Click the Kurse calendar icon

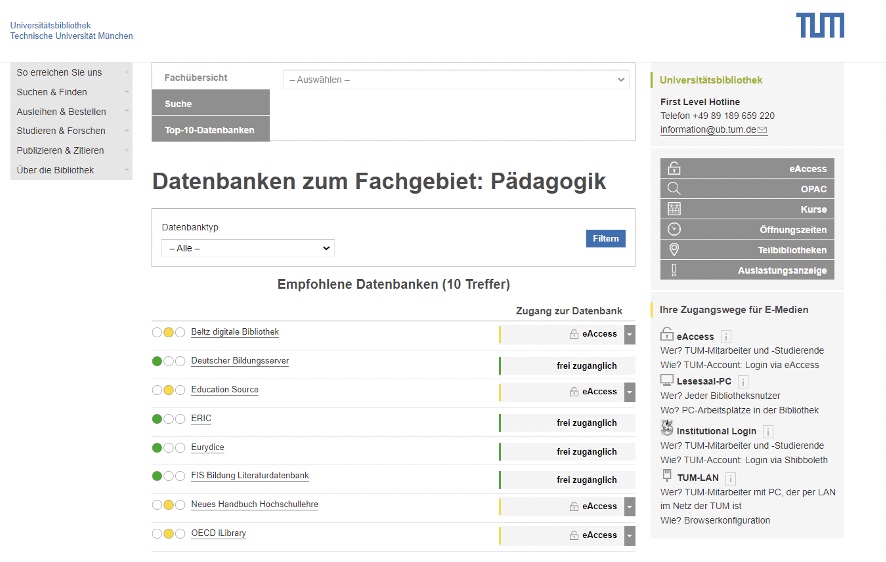tap(674, 209)
